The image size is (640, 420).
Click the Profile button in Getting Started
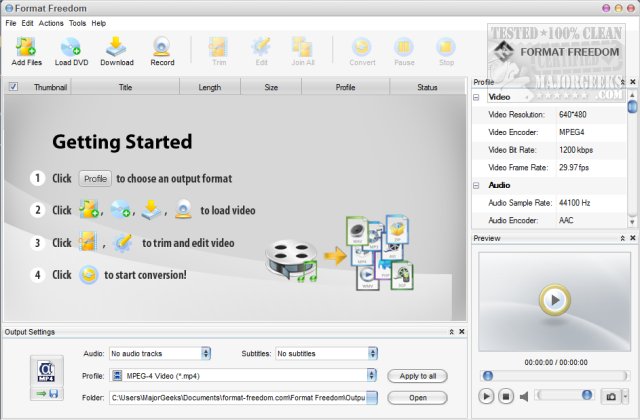95,179
